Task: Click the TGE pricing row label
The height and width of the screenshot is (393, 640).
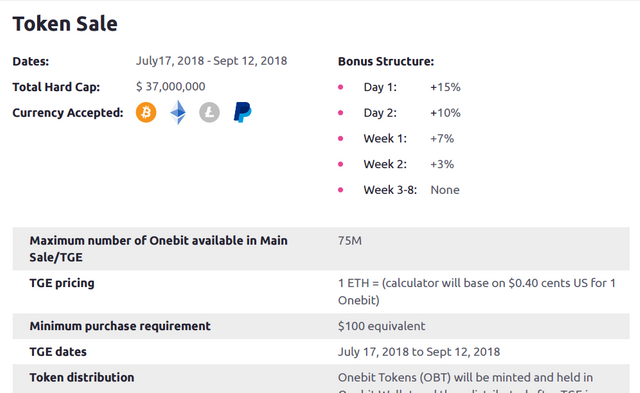Action: pyautogui.click(x=62, y=283)
